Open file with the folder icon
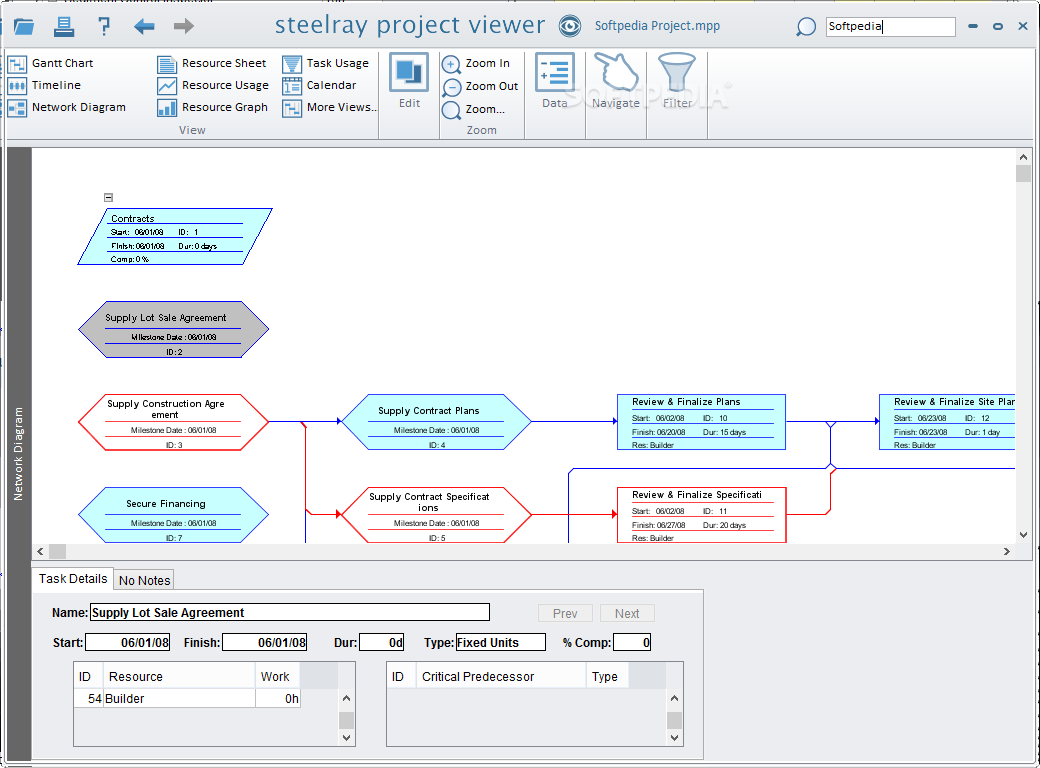 coord(23,27)
